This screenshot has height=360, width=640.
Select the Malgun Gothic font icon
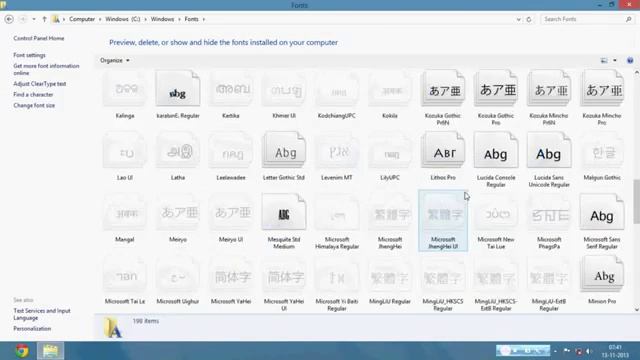pos(602,151)
